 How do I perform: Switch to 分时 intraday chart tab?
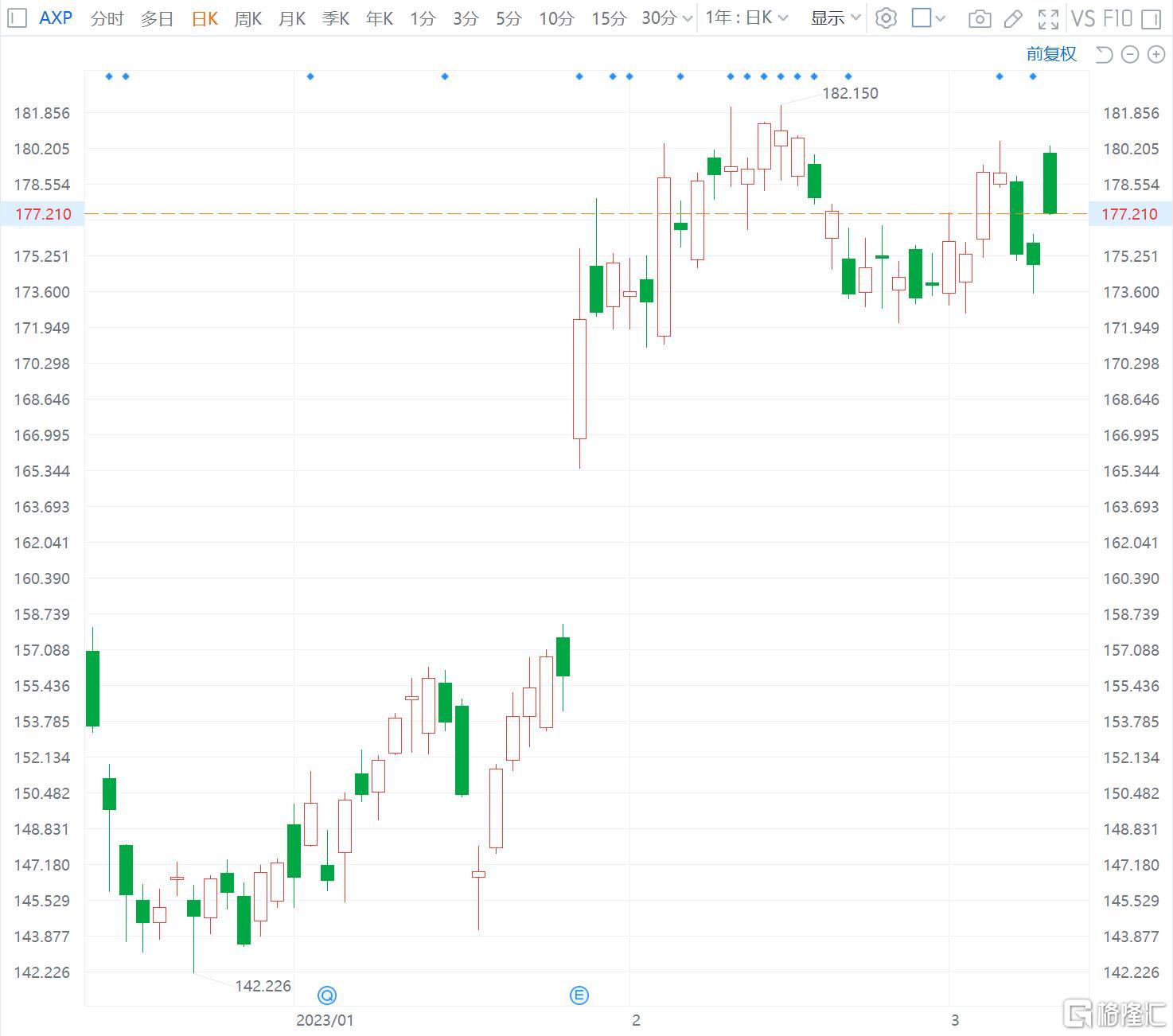click(107, 18)
